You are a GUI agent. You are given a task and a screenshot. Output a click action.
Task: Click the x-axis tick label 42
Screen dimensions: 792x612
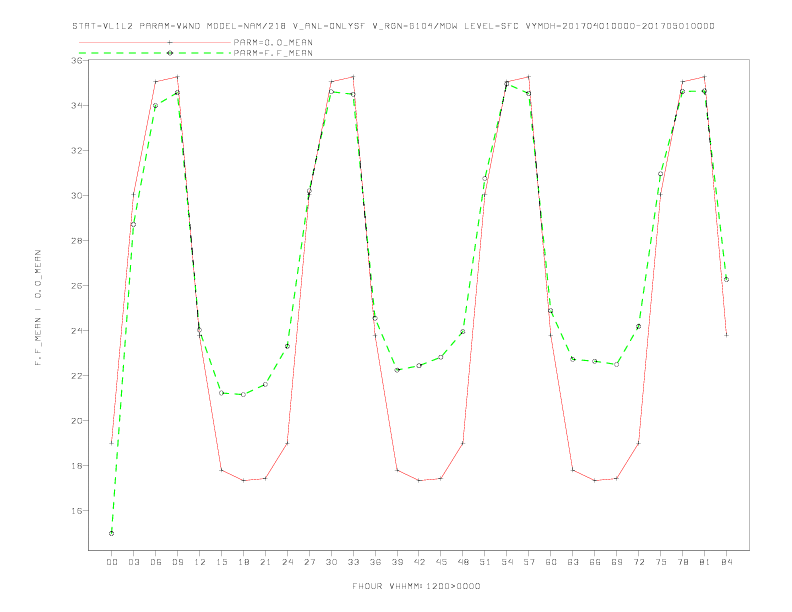tap(419, 562)
